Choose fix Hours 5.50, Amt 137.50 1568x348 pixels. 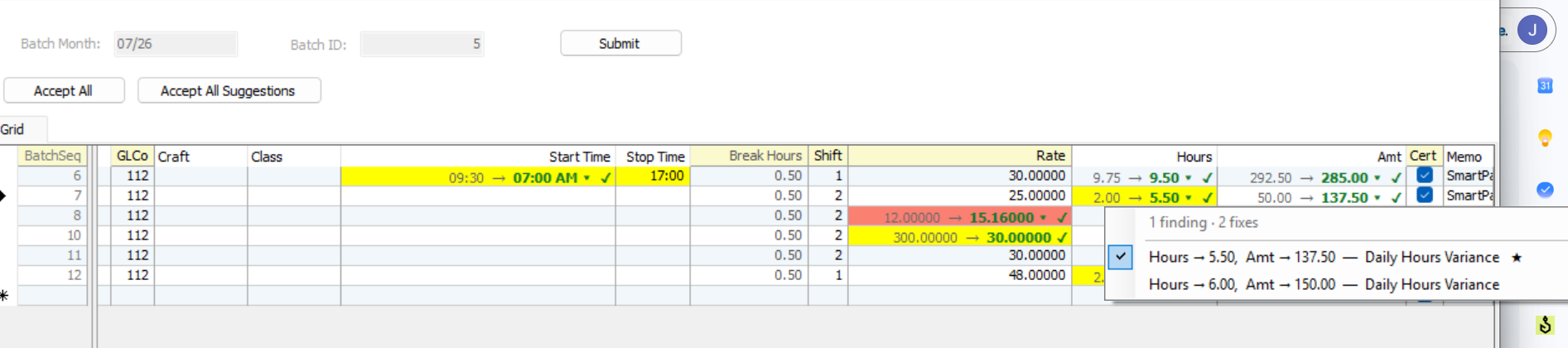1336,257
